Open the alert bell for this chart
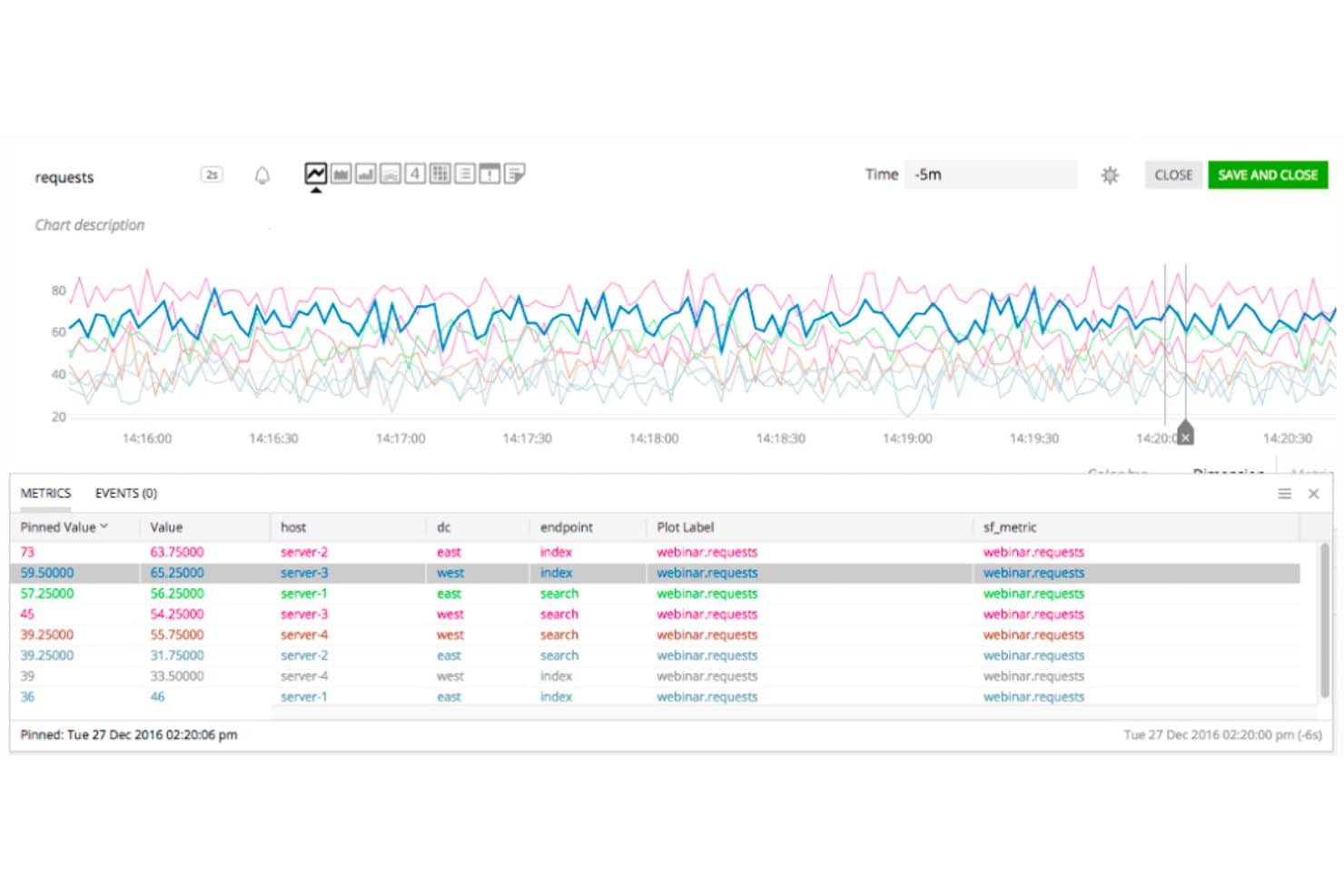 click(262, 175)
